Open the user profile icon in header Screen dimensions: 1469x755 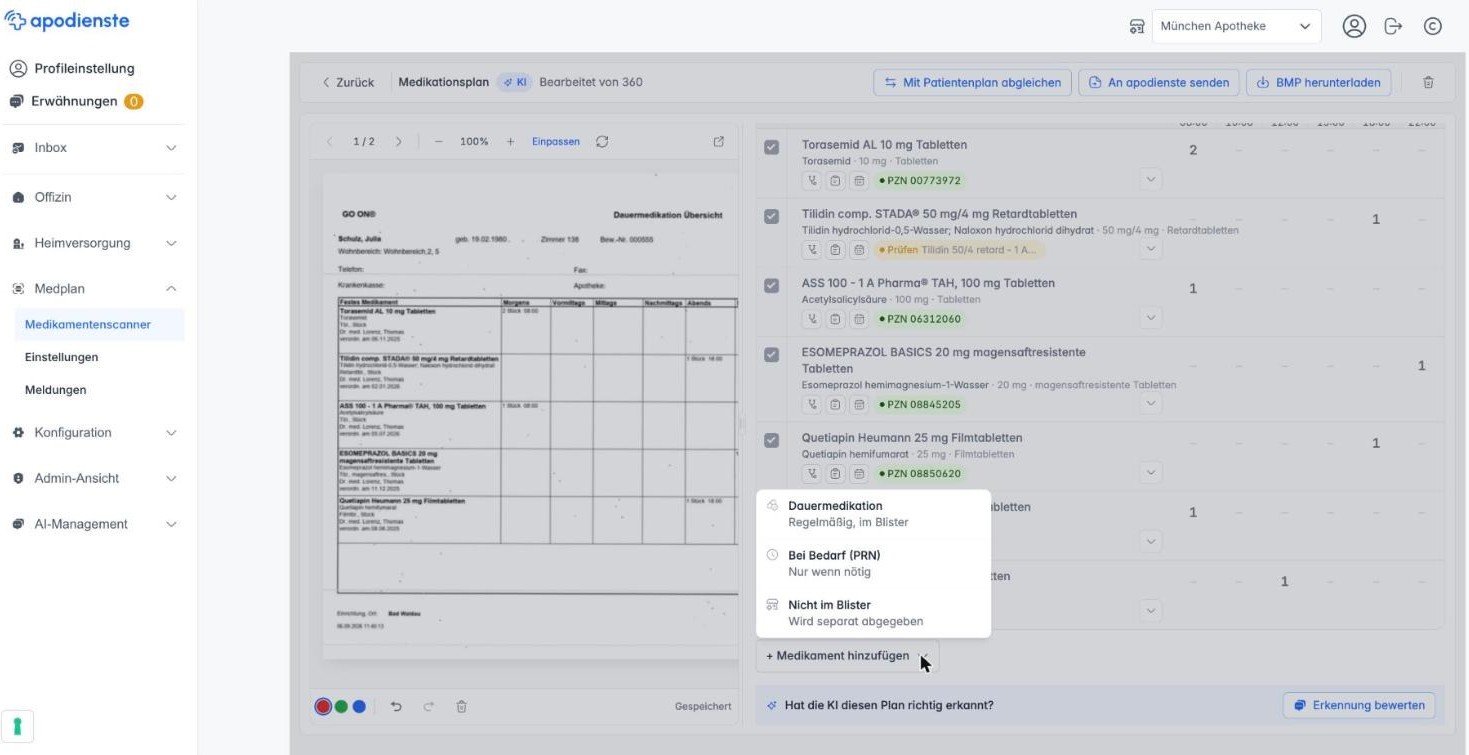tap(1354, 26)
